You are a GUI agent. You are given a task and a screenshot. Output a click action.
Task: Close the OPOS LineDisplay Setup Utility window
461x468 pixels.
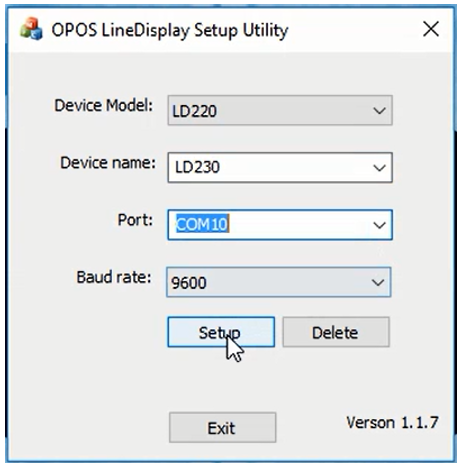coord(431,29)
